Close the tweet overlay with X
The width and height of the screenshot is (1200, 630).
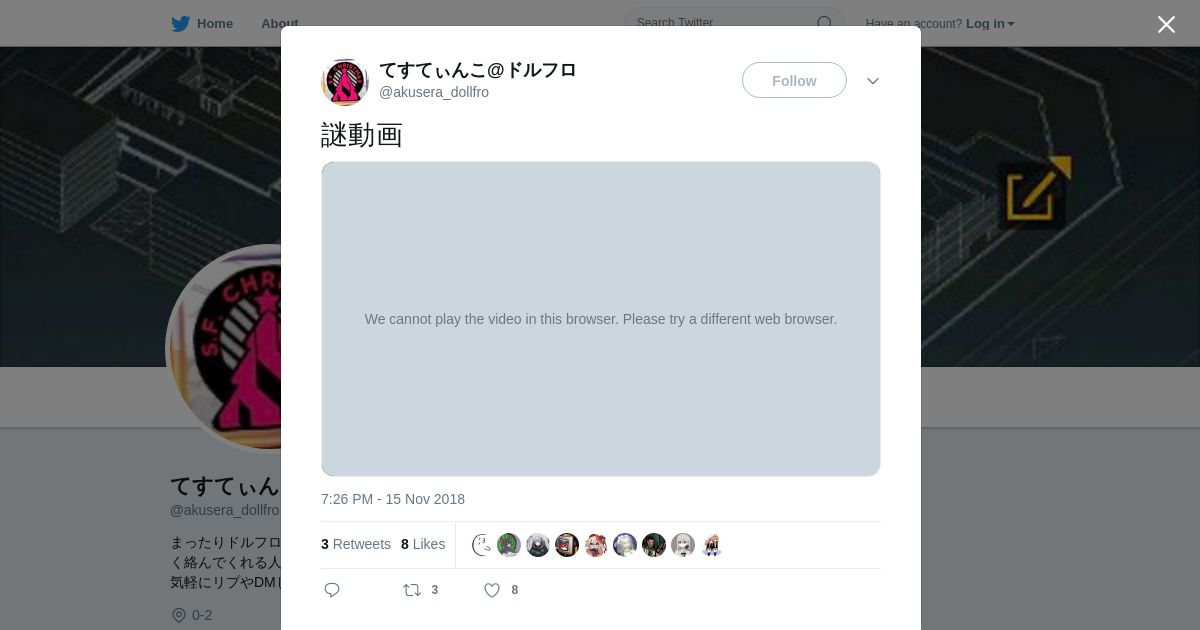point(1166,24)
